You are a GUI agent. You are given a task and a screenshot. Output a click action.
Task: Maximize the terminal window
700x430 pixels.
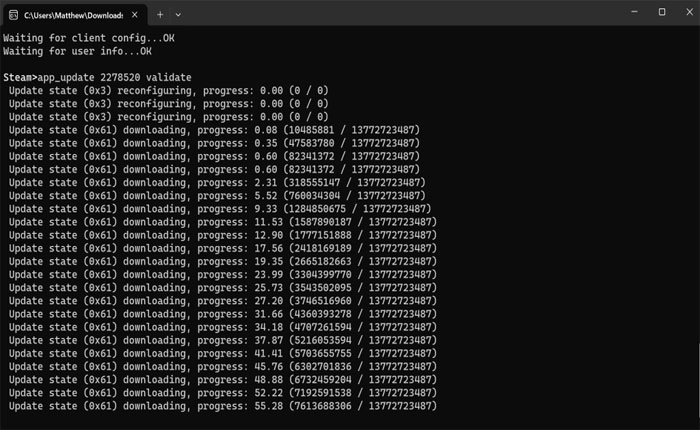(x=661, y=12)
